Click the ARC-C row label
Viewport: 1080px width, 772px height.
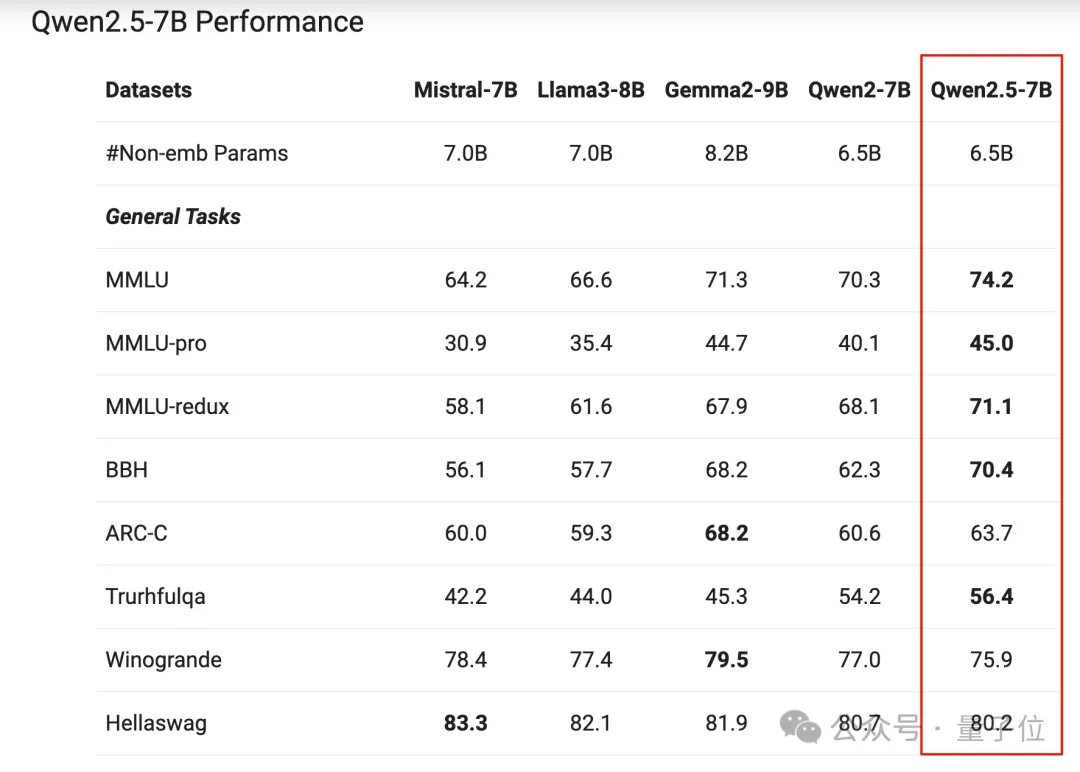click(136, 534)
